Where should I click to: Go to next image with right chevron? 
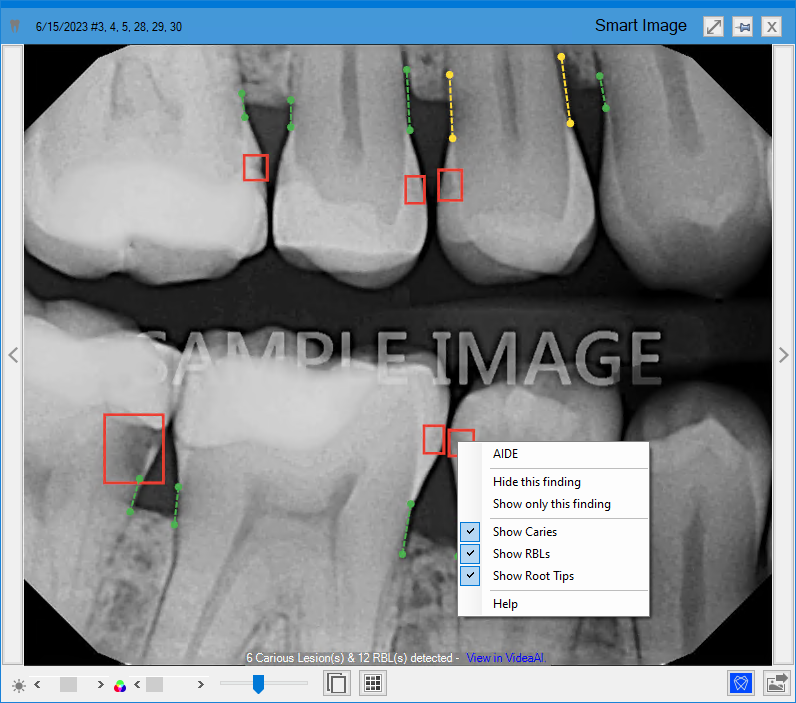[783, 355]
